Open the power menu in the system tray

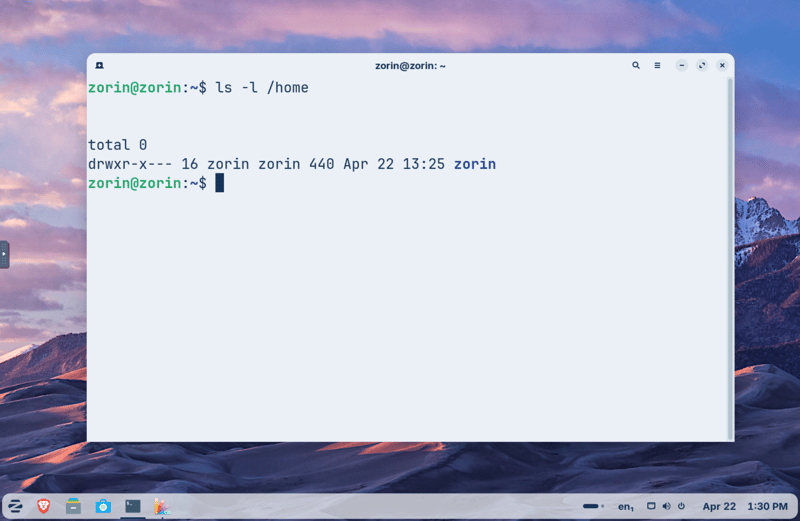(682, 506)
